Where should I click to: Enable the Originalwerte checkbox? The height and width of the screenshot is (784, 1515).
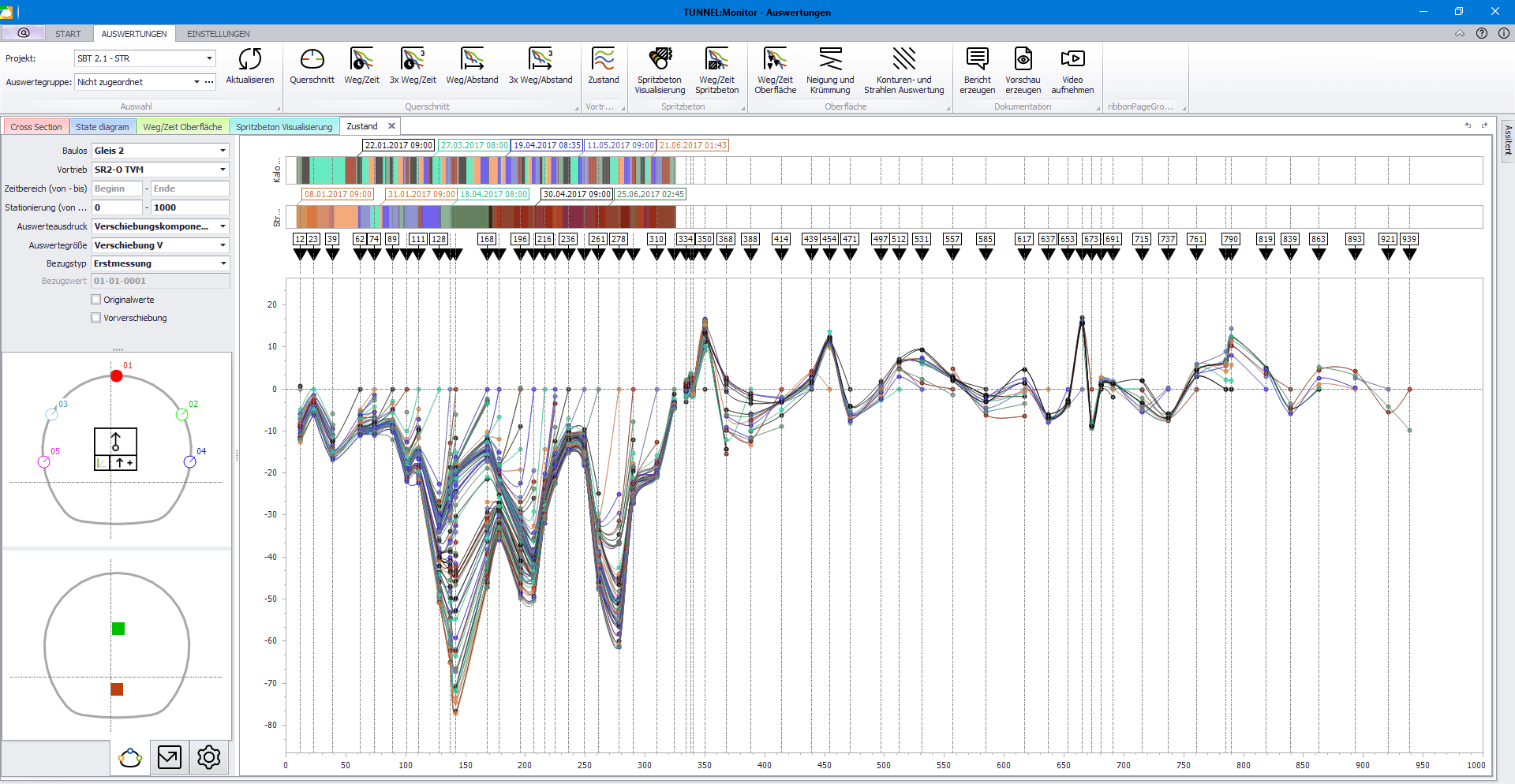pyautogui.click(x=96, y=300)
